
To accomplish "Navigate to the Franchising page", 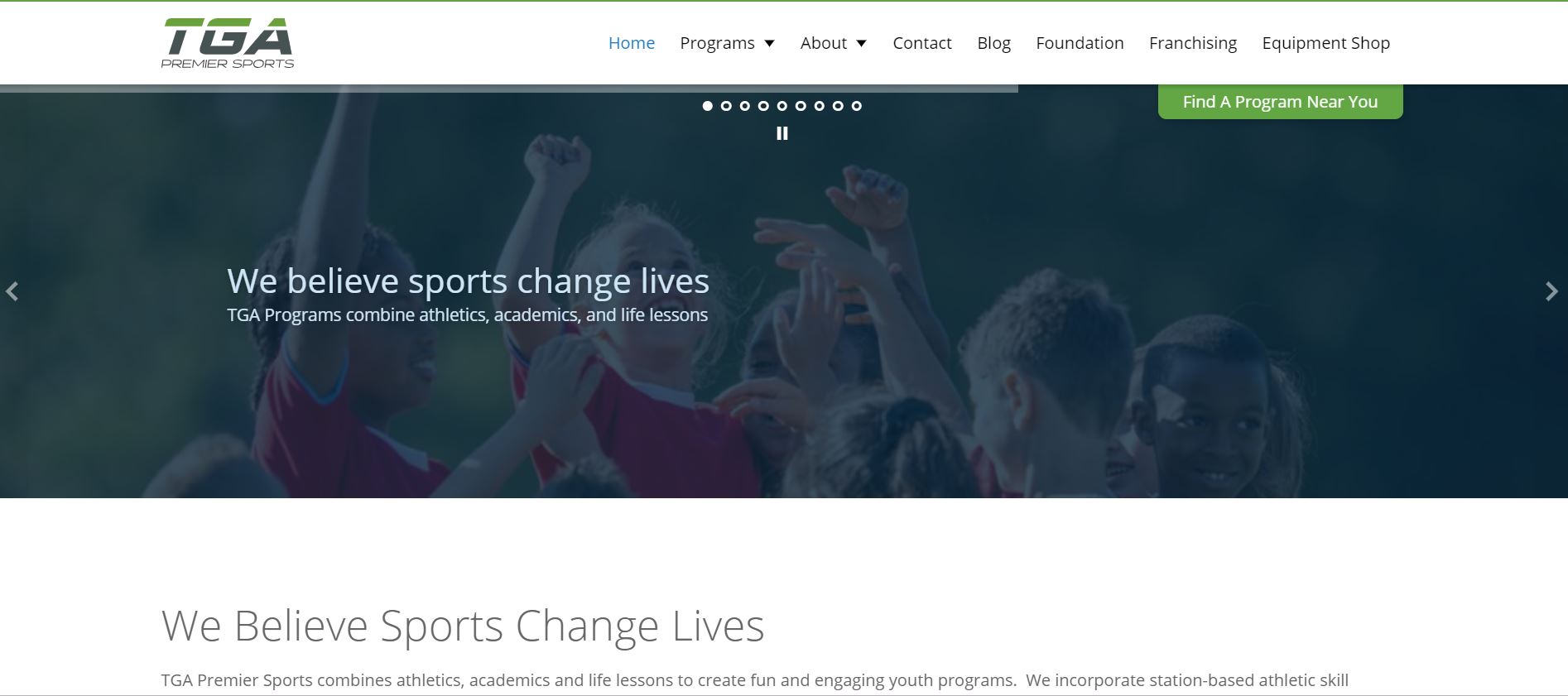I will click(1193, 43).
